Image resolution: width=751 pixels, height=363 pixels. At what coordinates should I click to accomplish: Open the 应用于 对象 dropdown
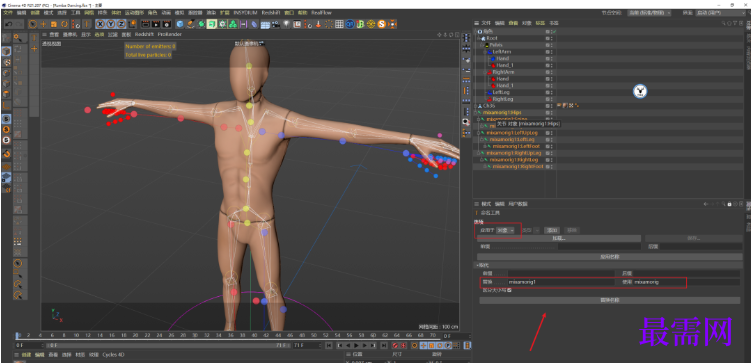coord(505,230)
